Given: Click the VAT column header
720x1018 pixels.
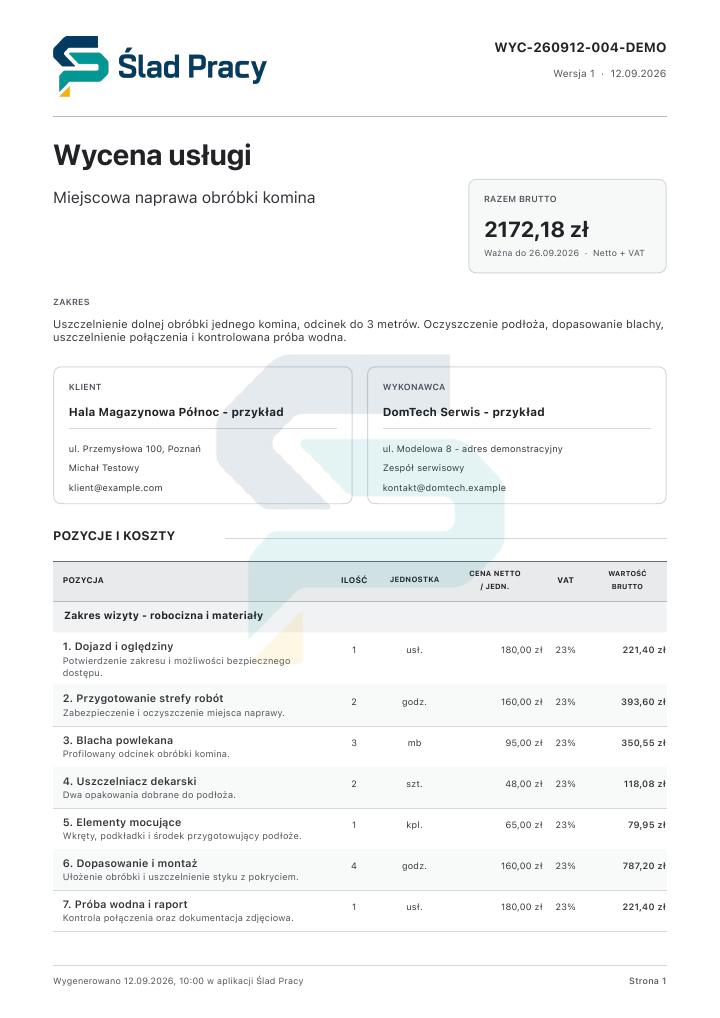Looking at the screenshot, I should [x=565, y=580].
